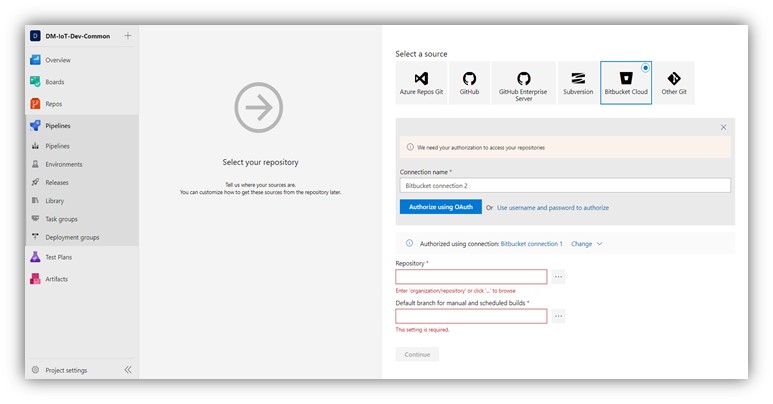This screenshot has height=404, width=773.
Task: Click info icon beside Authorized using connection
Action: tap(409, 243)
